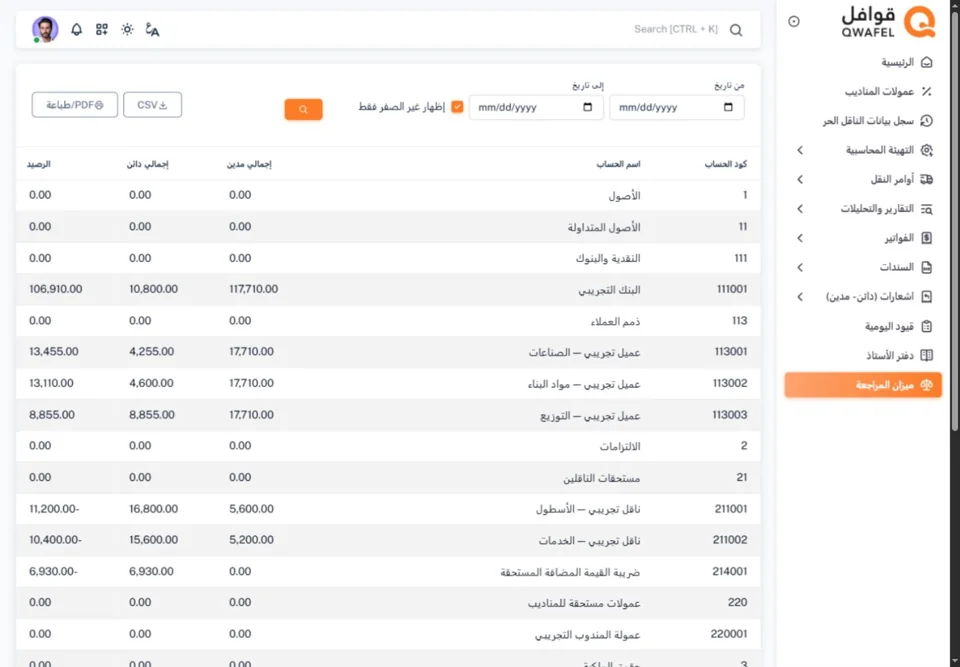Screen dimensions: 960x667
Task: Expand أوامر النقل submenu chevron
Action: coord(800,179)
